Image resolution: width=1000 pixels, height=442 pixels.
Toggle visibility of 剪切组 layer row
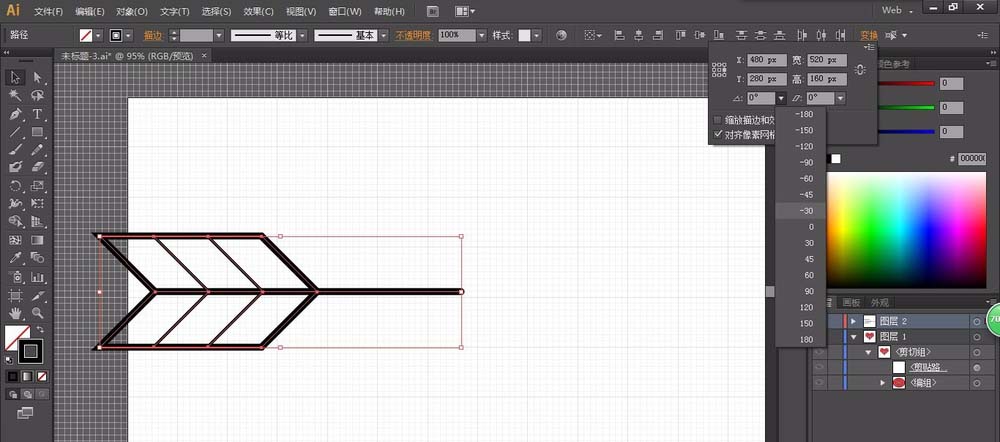820,352
